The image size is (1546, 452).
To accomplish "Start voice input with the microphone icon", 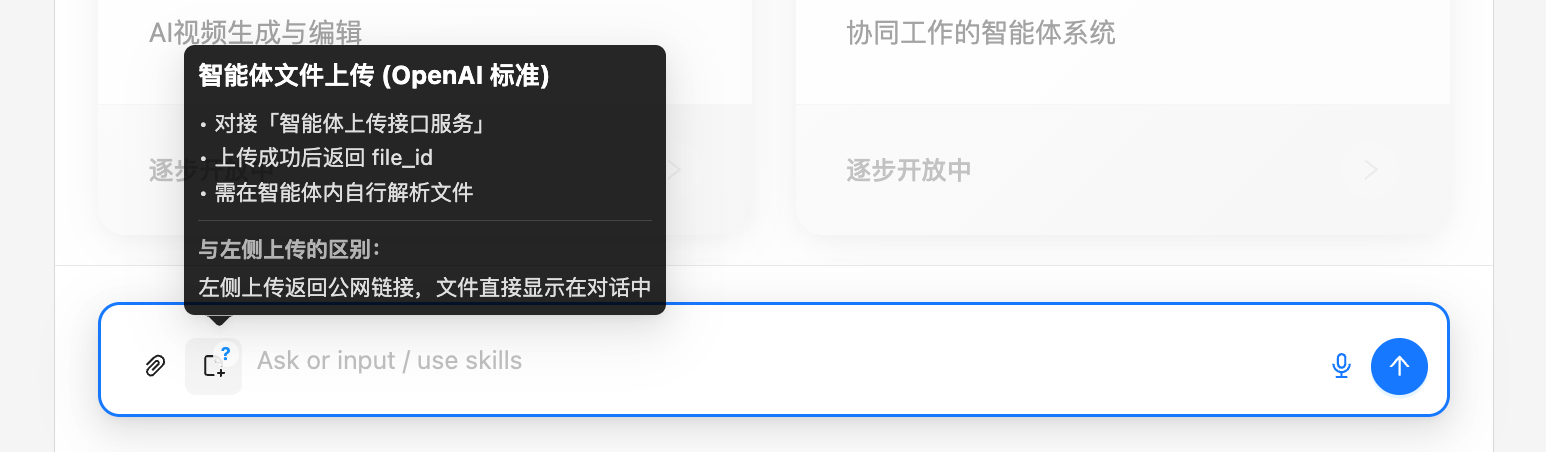I will click(1341, 366).
